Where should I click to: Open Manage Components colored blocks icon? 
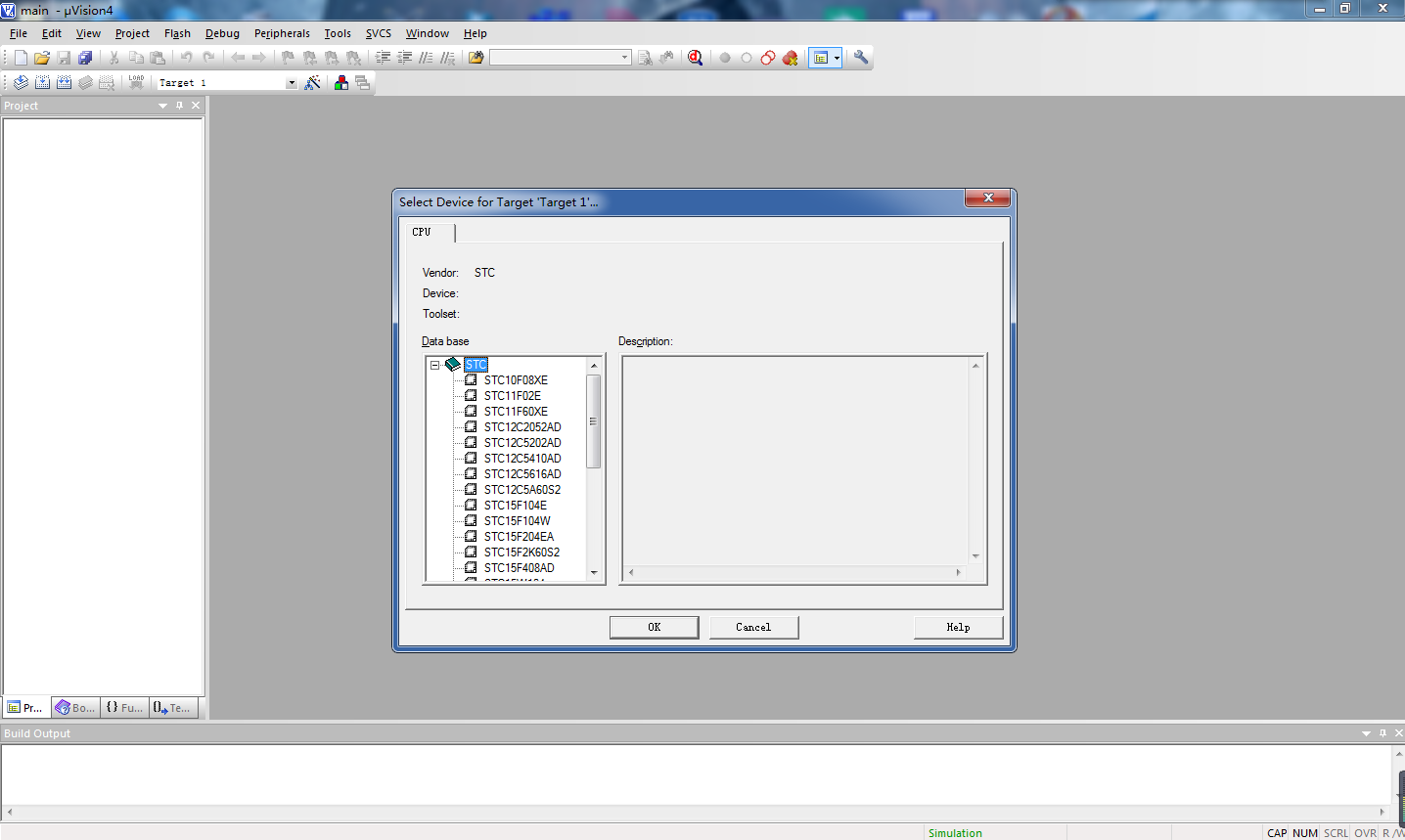pyautogui.click(x=341, y=83)
